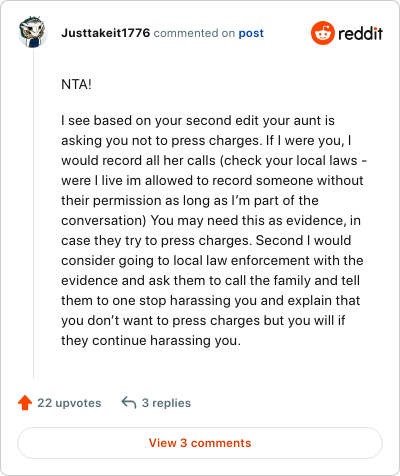Open Justtakeit1776's avatar image
The image size is (400, 476).
coord(33,32)
